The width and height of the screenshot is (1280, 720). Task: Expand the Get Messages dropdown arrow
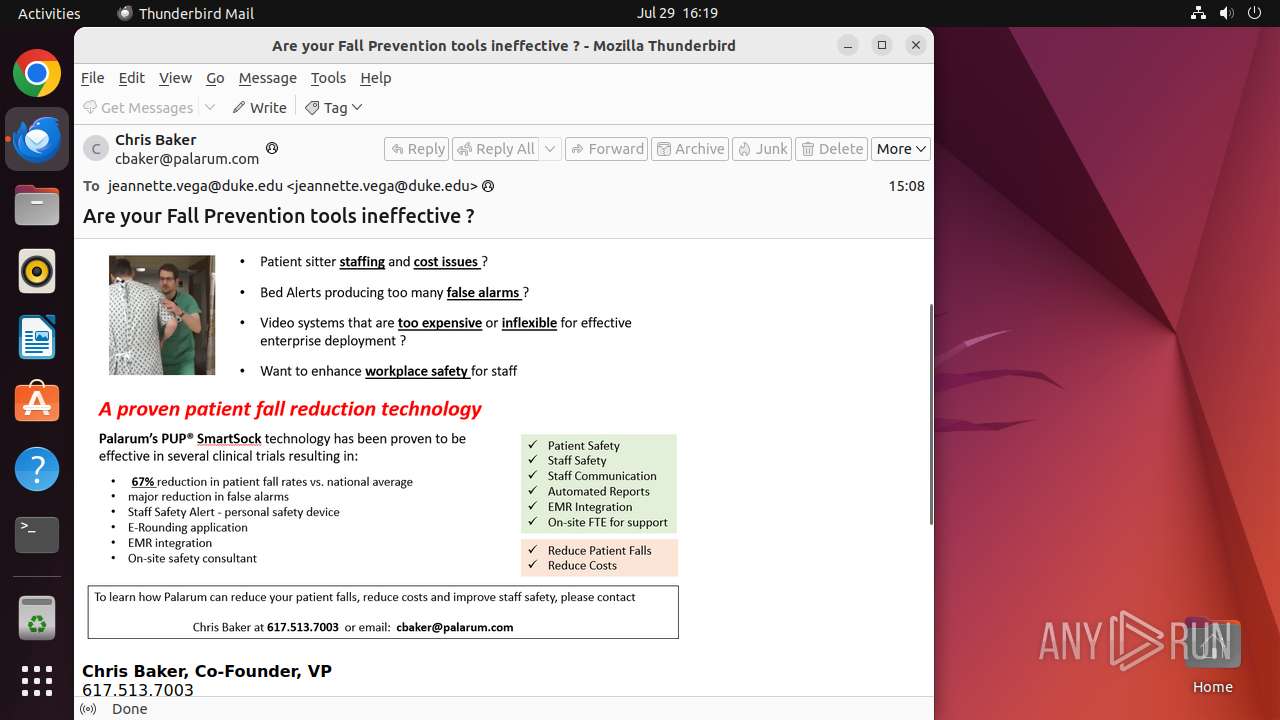(210, 107)
